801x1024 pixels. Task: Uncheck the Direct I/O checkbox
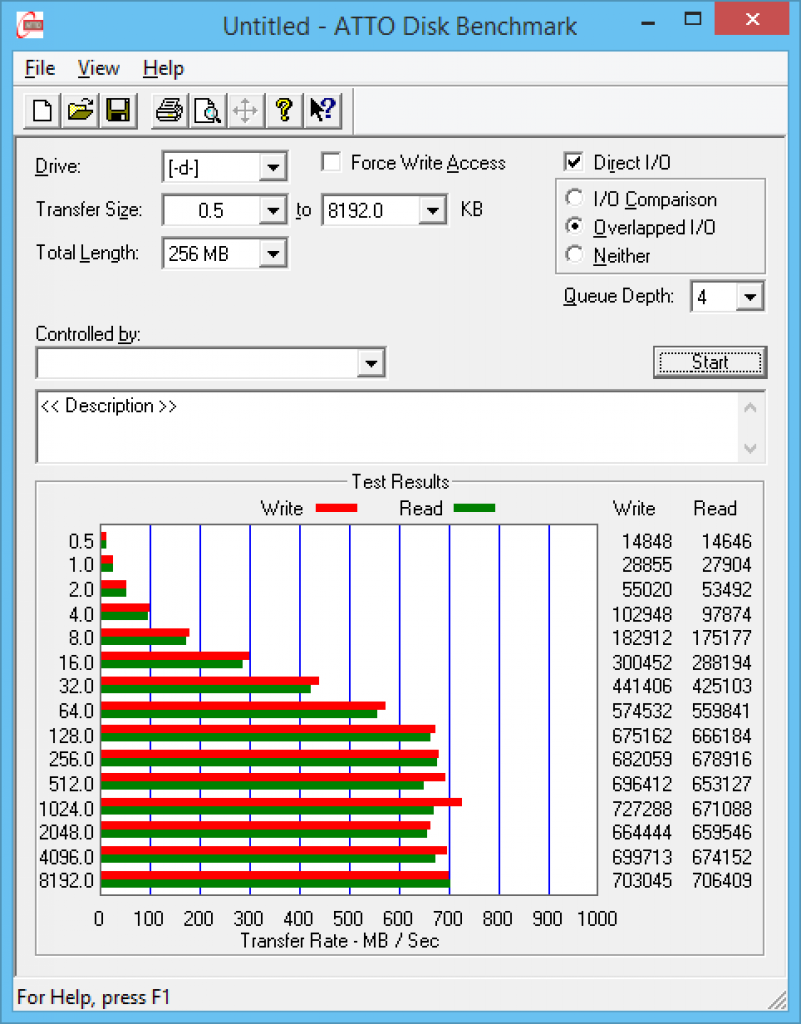(x=573, y=162)
